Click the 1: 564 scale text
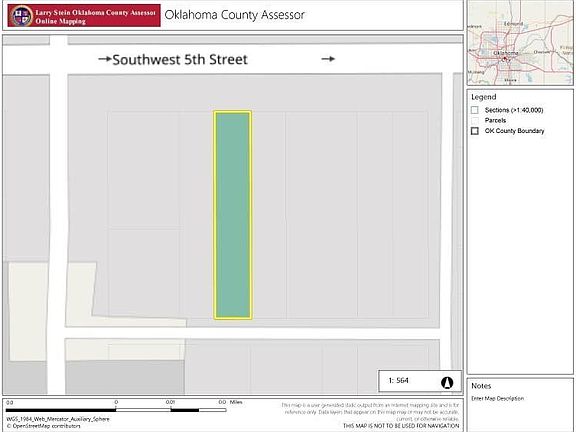 [399, 381]
